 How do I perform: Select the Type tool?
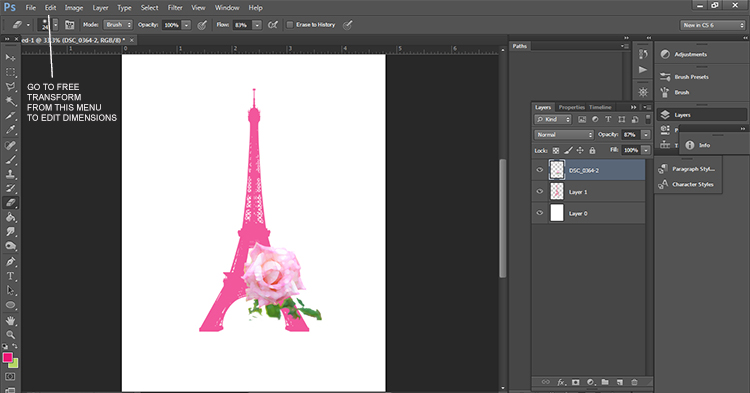[x=11, y=276]
